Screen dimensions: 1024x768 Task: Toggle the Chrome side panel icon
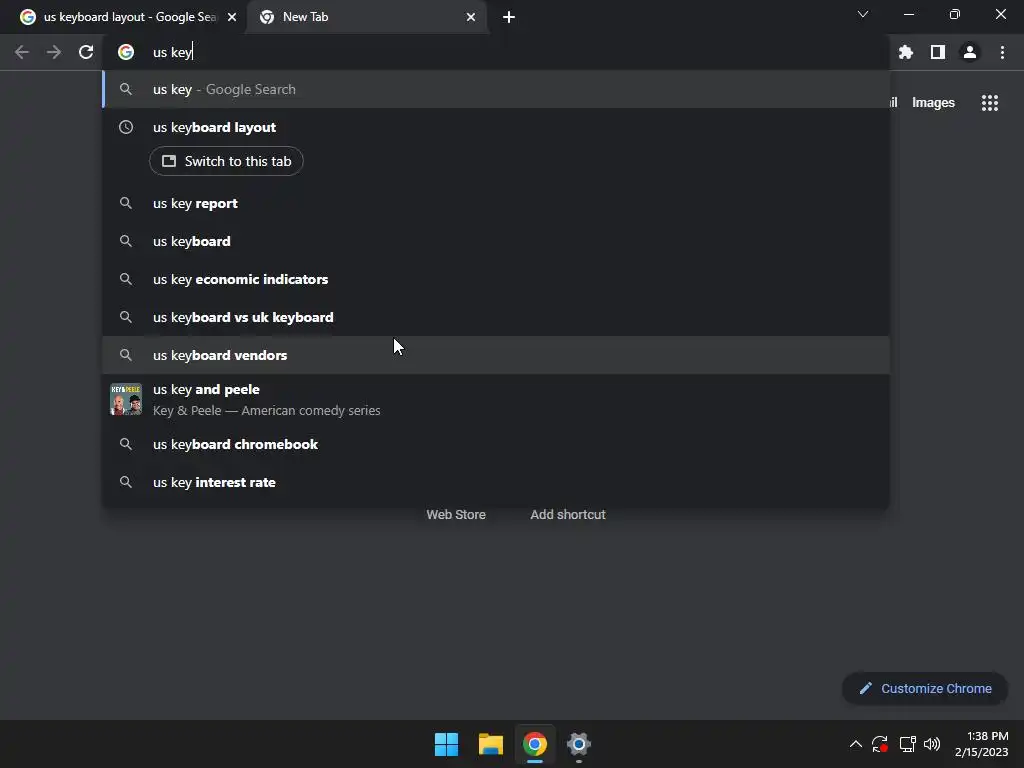point(938,52)
